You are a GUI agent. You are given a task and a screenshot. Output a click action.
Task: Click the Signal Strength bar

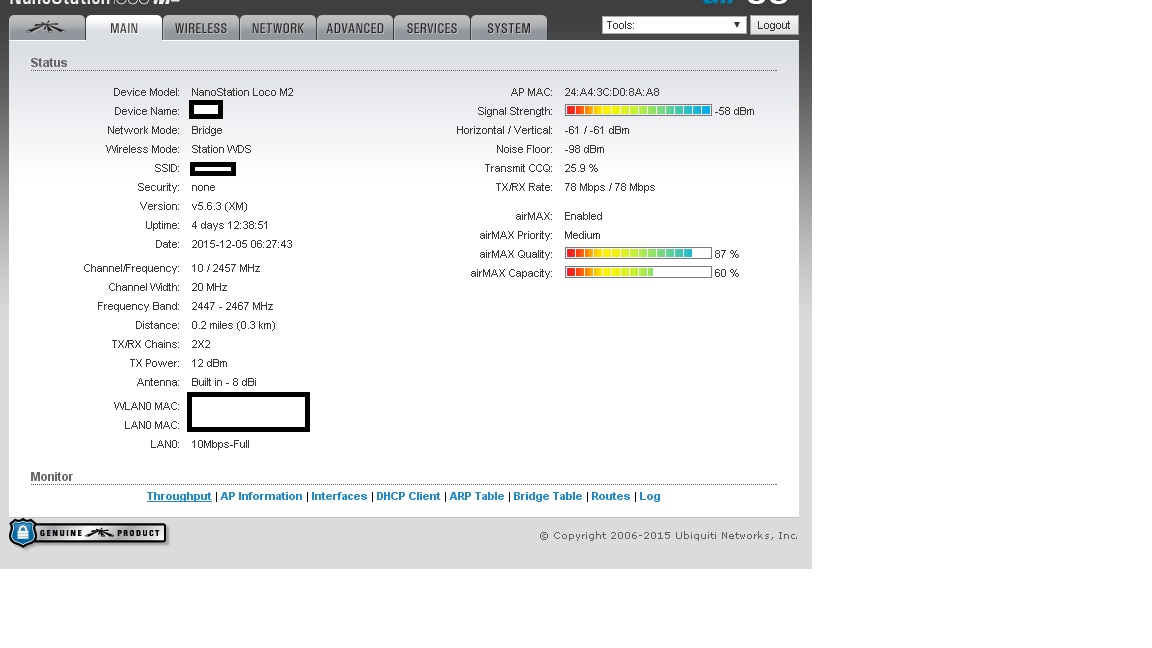point(638,110)
